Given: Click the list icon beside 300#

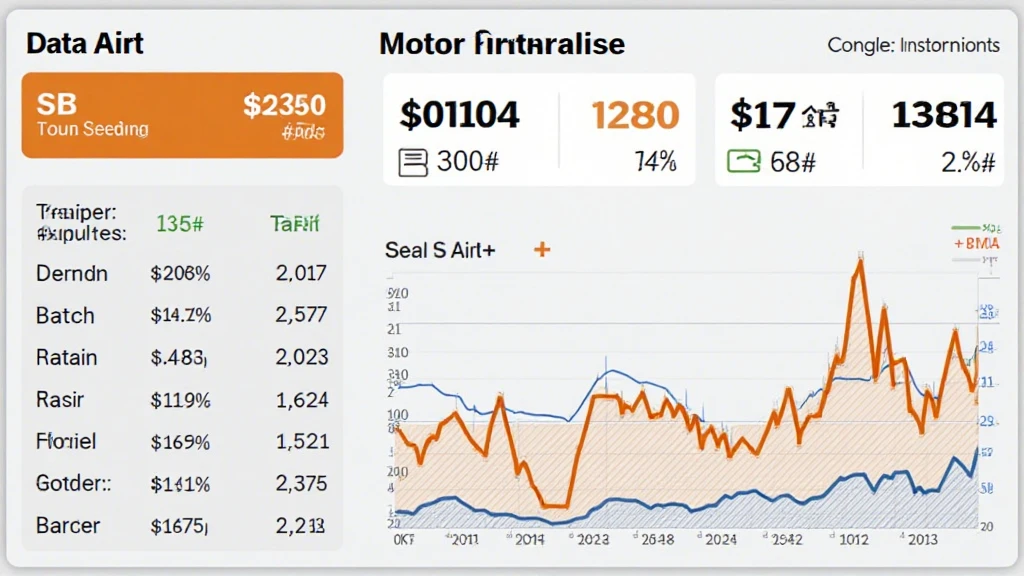Looking at the screenshot, I should (413, 162).
